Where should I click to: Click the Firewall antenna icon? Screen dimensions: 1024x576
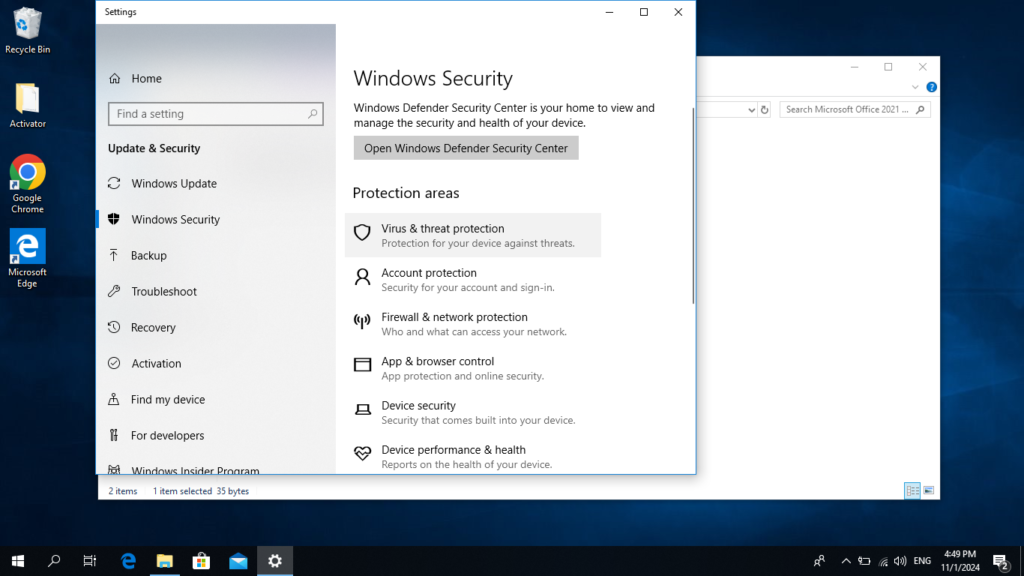pos(362,321)
